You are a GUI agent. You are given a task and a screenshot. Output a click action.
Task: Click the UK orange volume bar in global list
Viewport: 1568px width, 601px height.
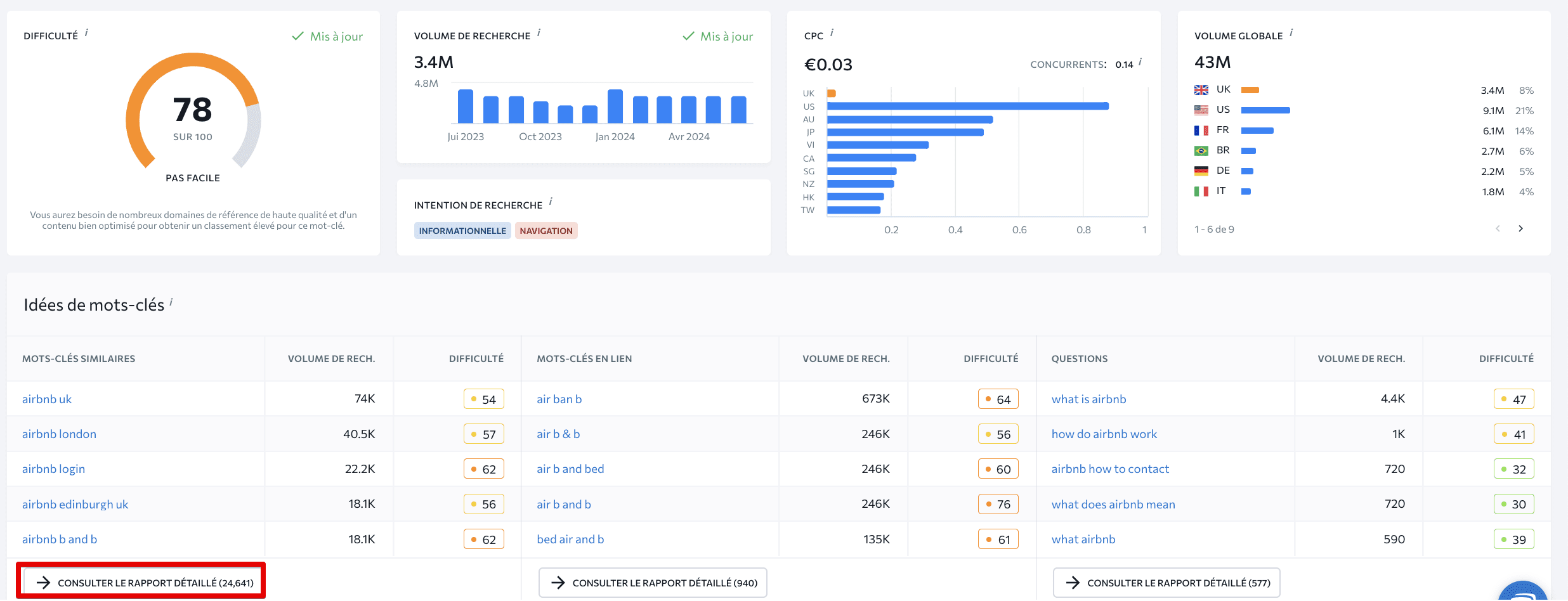[1250, 90]
